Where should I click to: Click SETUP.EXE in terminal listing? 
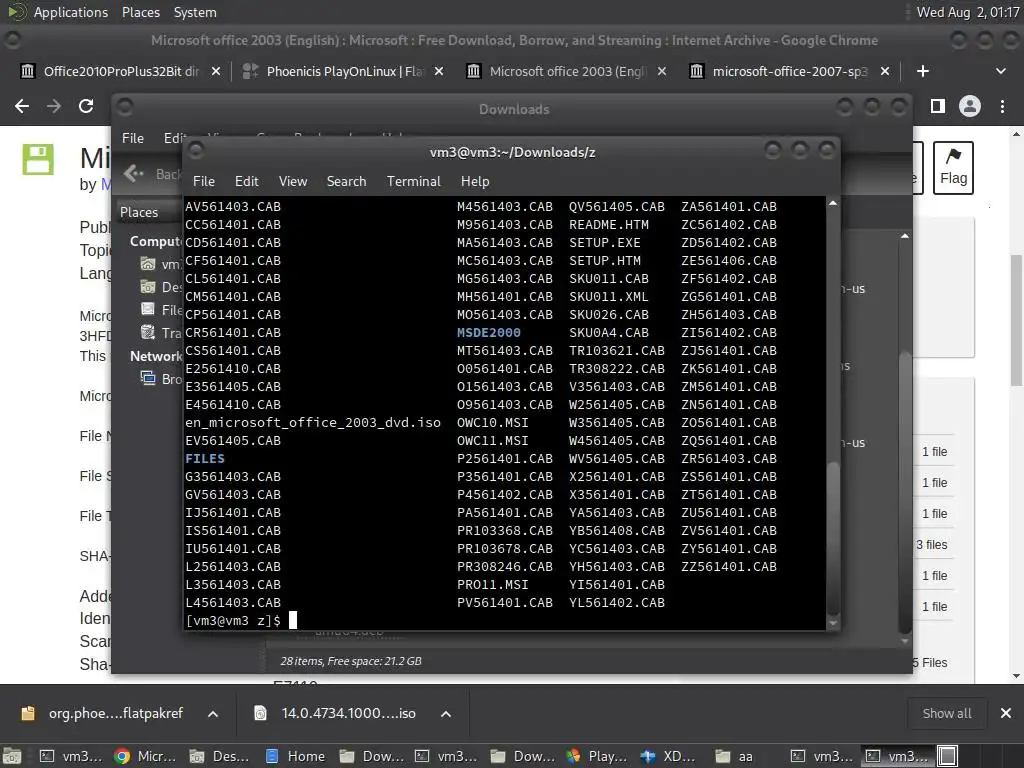(x=605, y=242)
